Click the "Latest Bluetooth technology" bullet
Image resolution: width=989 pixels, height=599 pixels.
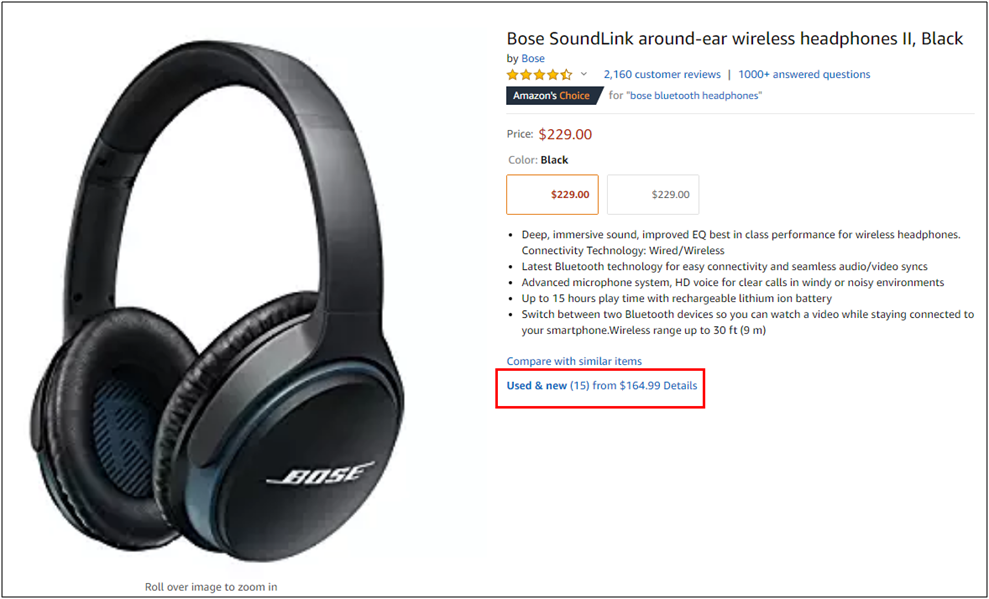pyautogui.click(x=724, y=267)
